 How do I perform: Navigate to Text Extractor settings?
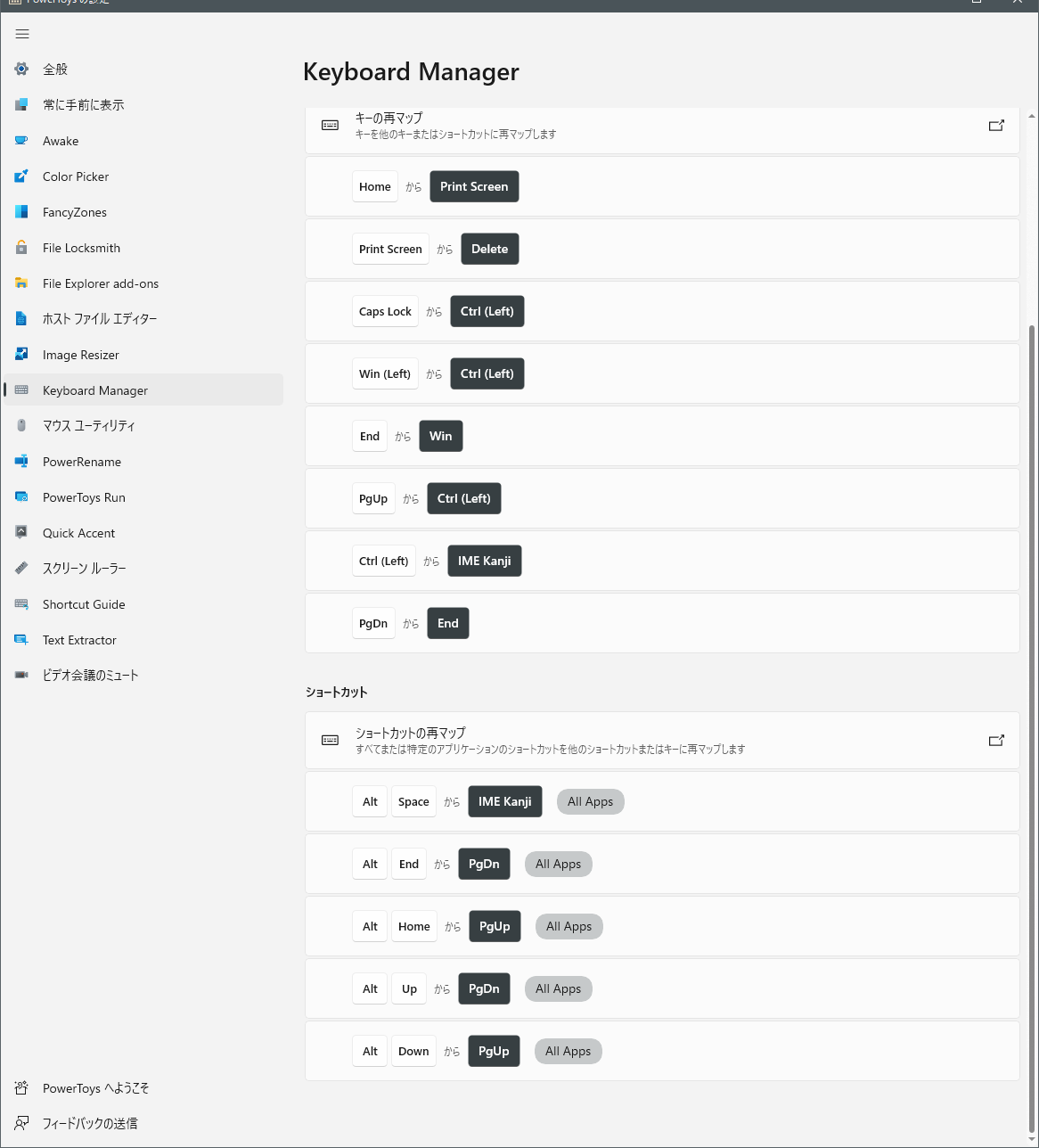pos(143,640)
